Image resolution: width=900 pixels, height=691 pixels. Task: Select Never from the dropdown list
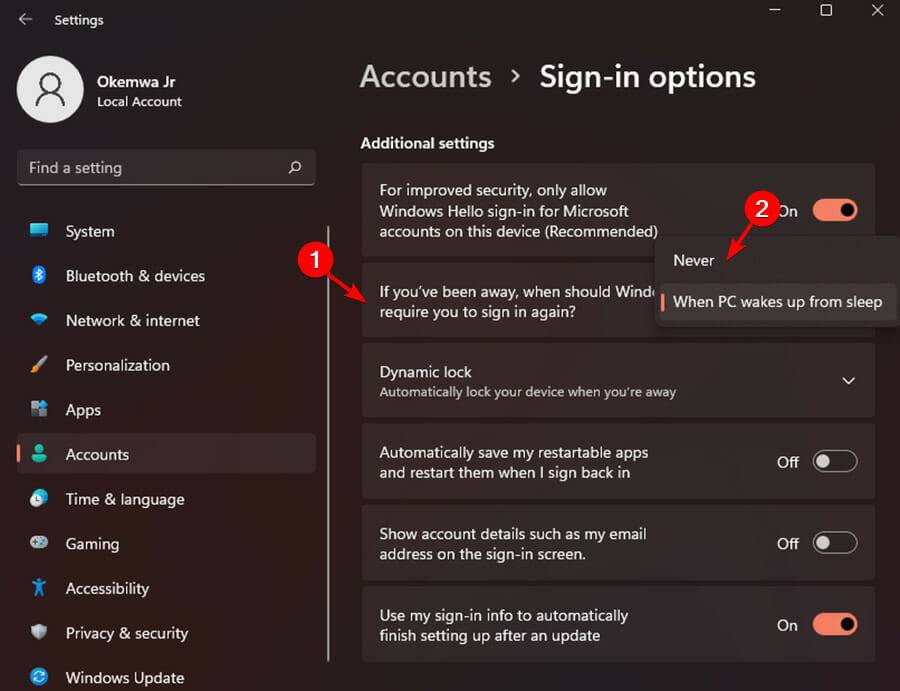[x=694, y=260]
